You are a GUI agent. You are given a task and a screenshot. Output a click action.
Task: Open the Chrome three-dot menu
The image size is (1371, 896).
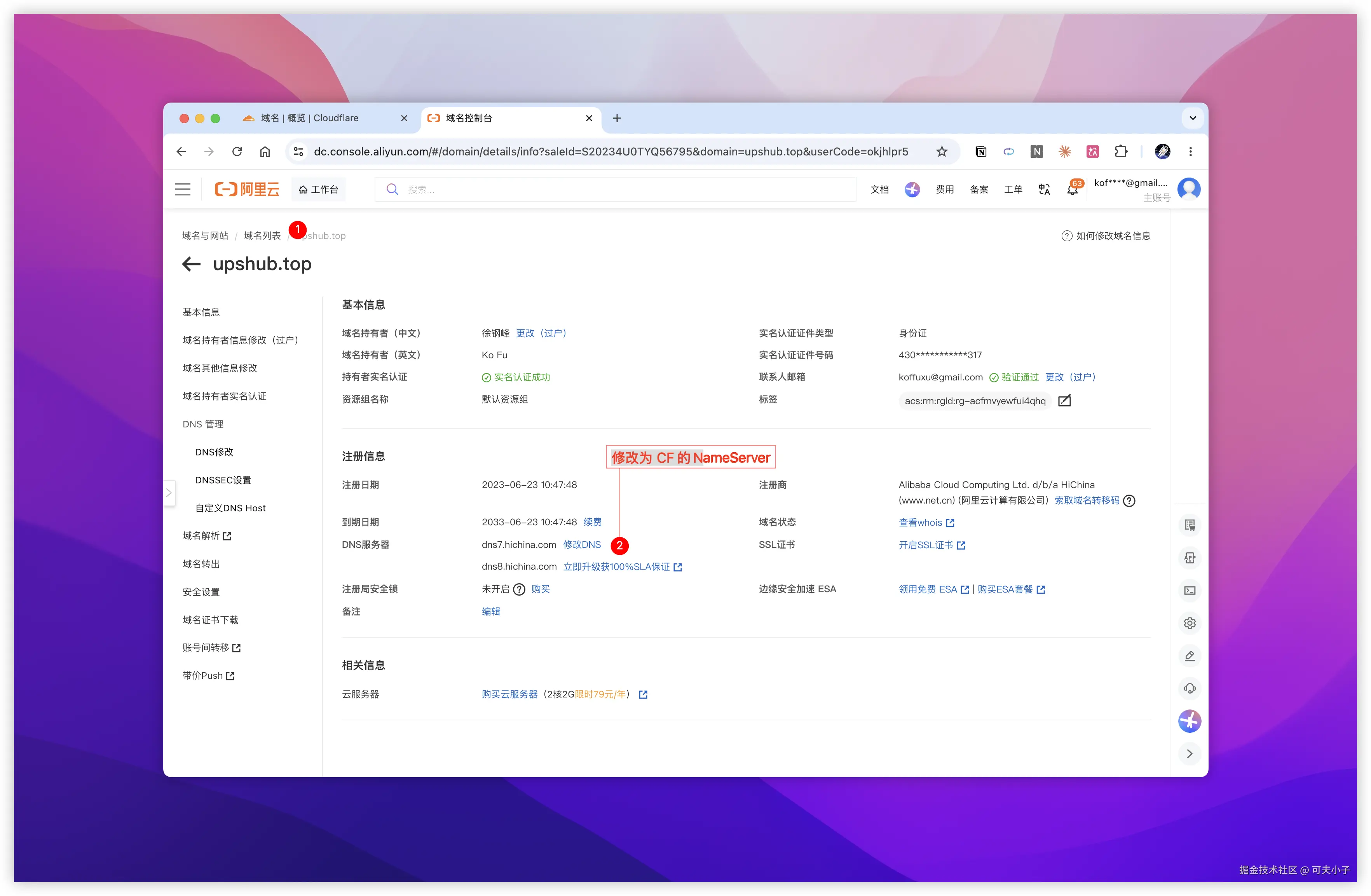tap(1190, 152)
